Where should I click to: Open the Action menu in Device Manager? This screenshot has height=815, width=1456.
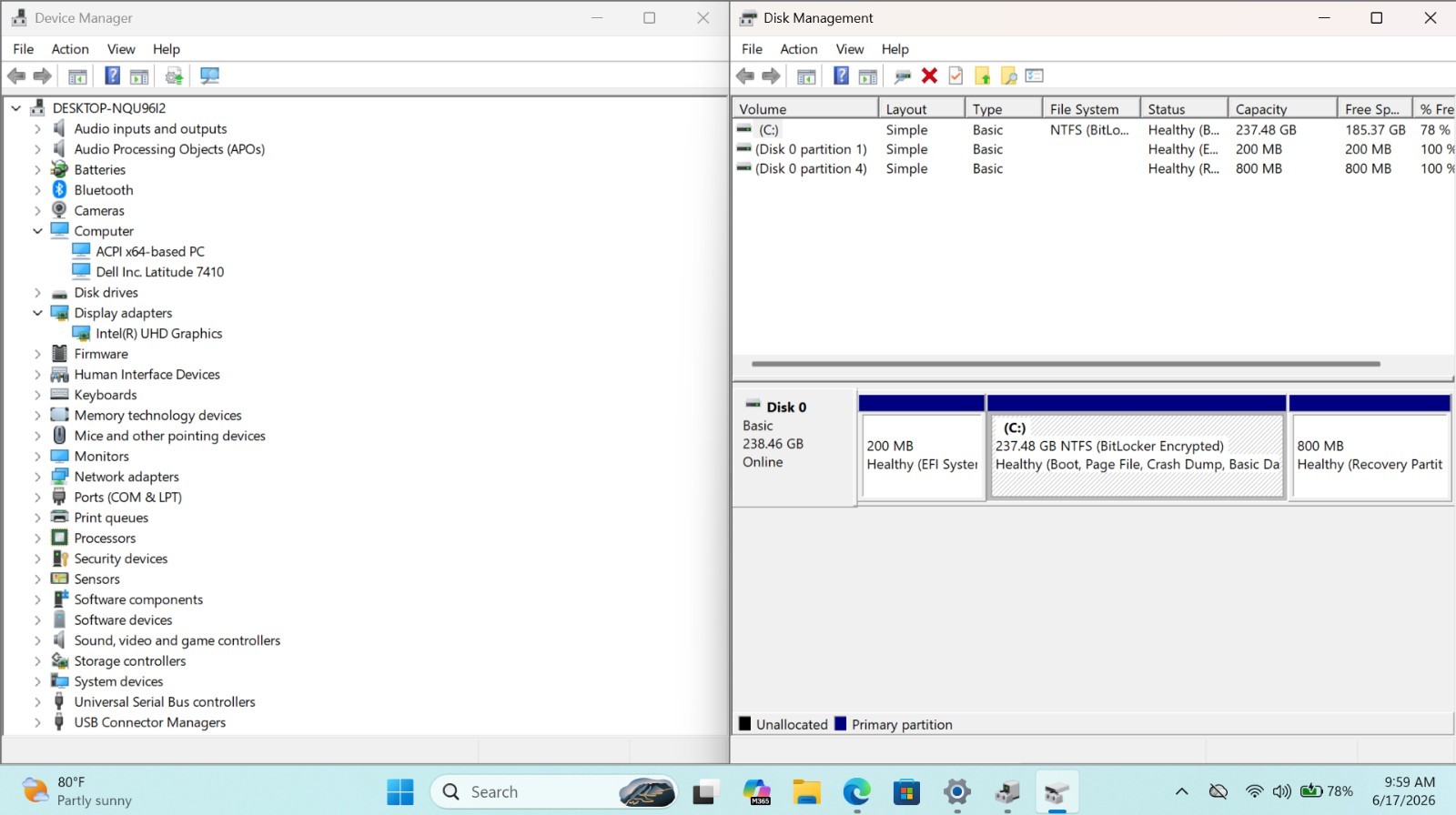pos(70,49)
